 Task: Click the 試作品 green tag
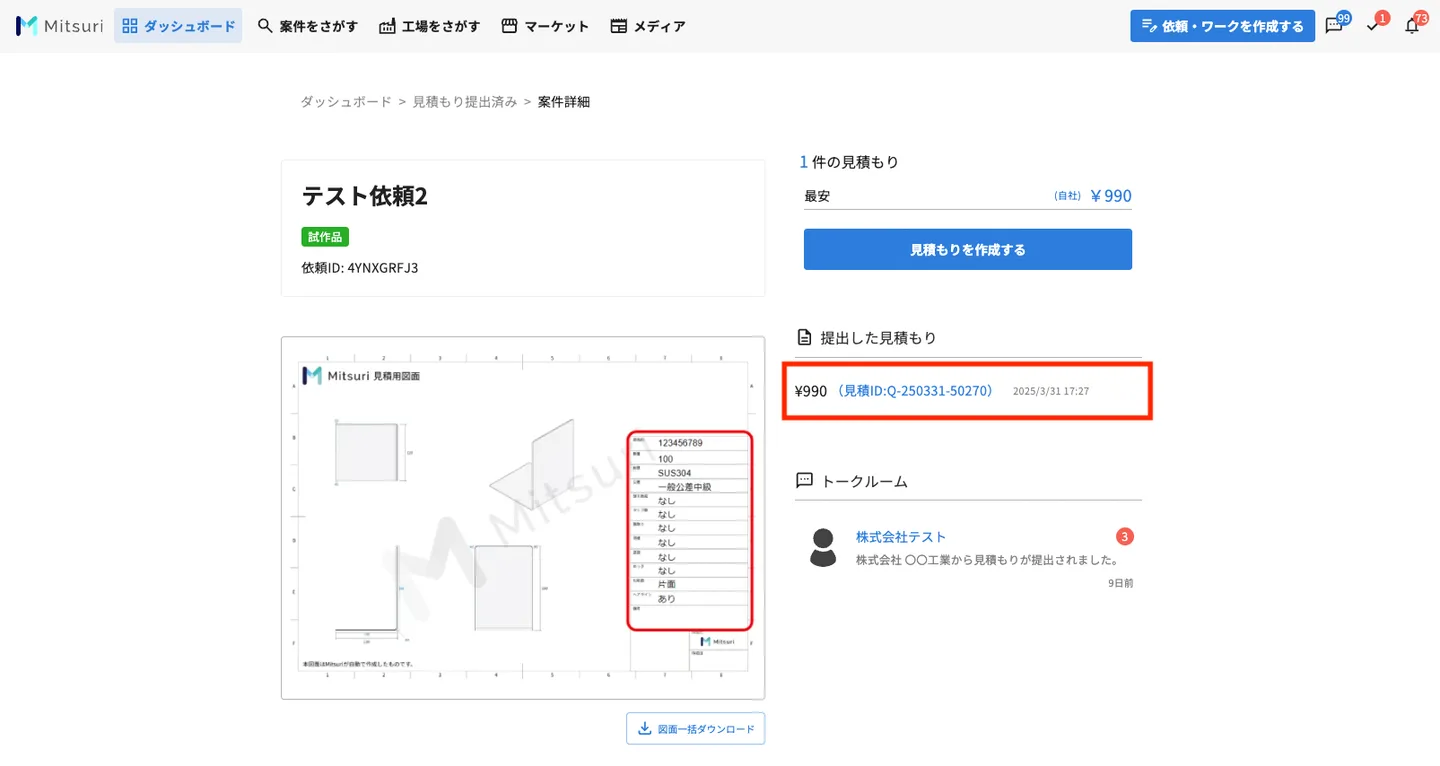pos(325,237)
